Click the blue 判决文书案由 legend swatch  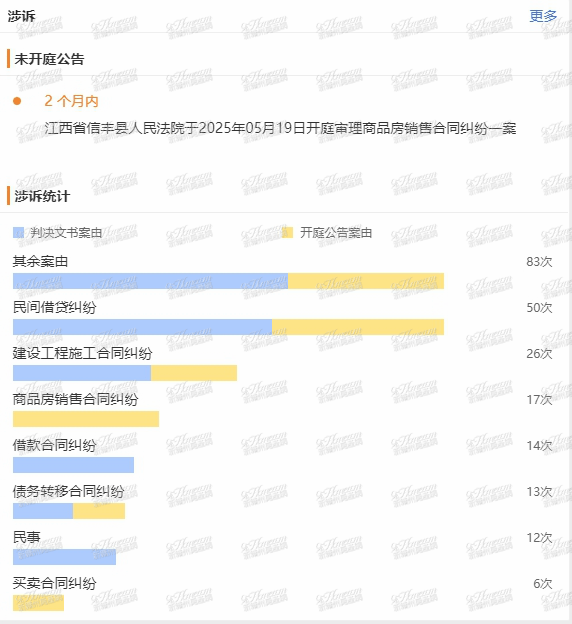[19, 232]
